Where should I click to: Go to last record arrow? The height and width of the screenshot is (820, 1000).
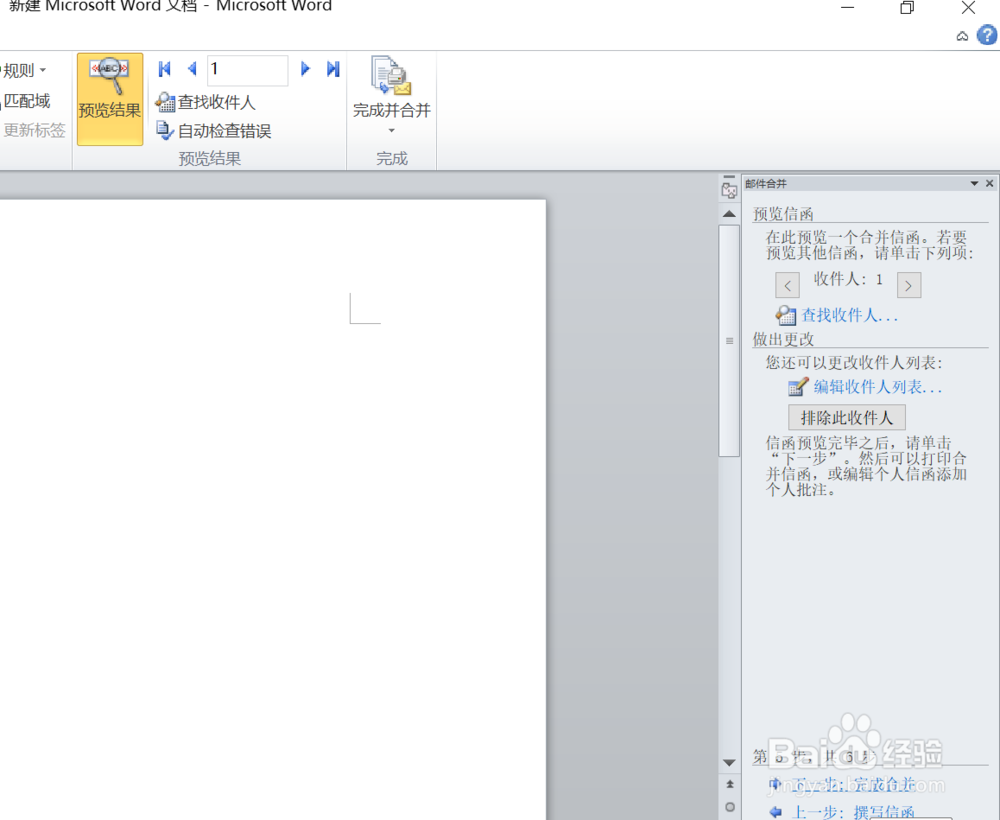333,69
